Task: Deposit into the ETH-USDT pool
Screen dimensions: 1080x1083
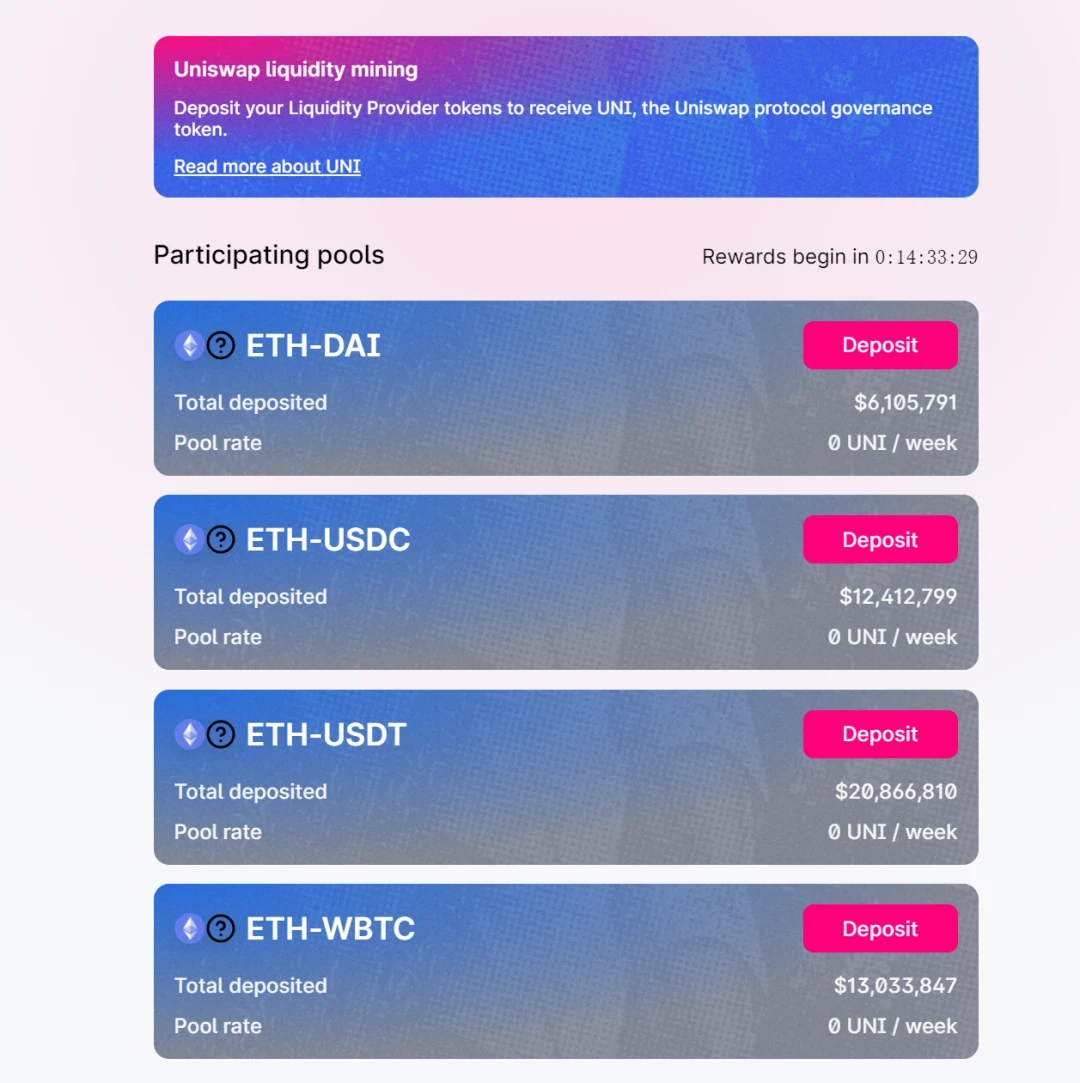Action: tap(880, 734)
